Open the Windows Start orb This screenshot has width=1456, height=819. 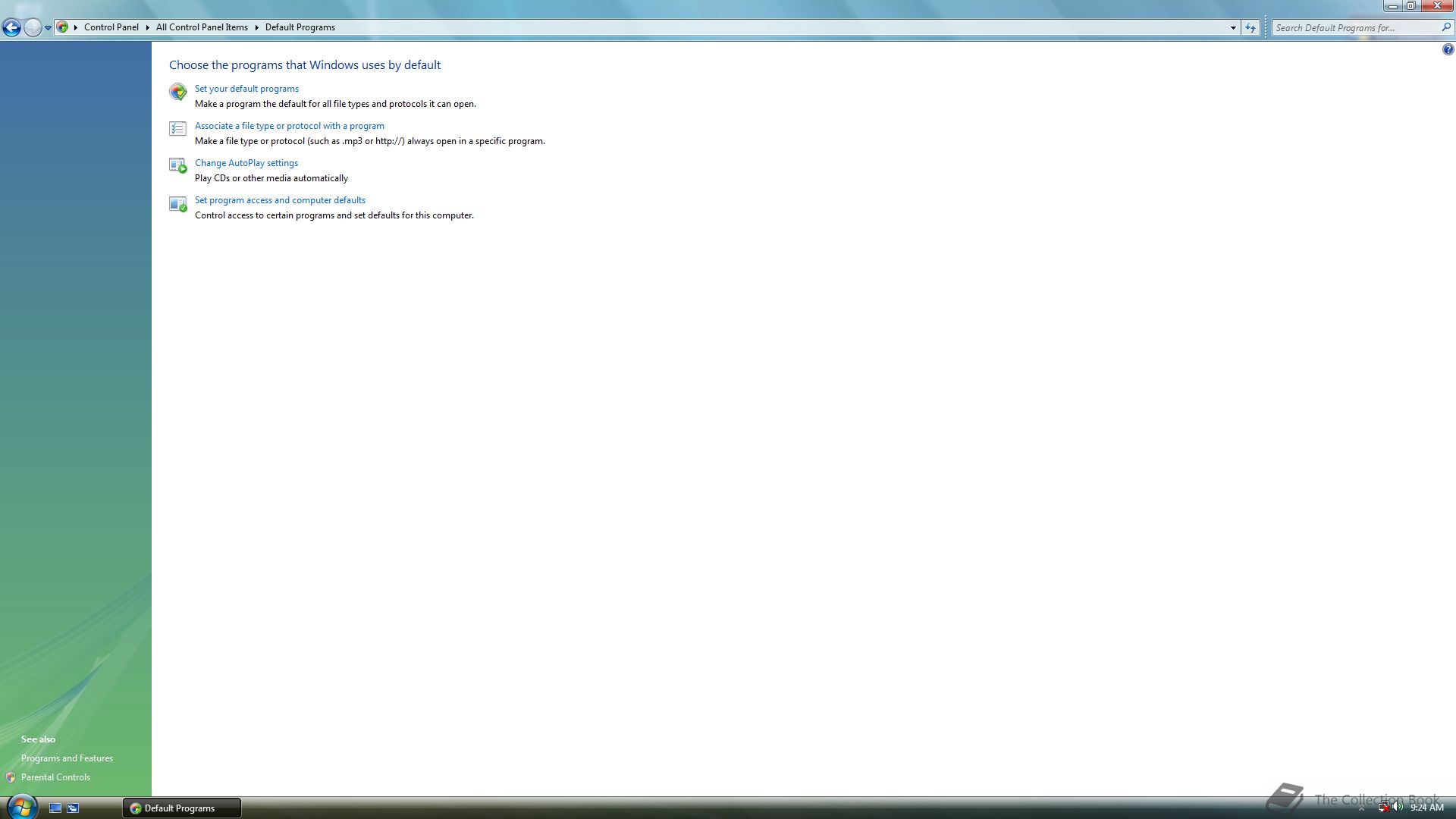(x=21, y=807)
